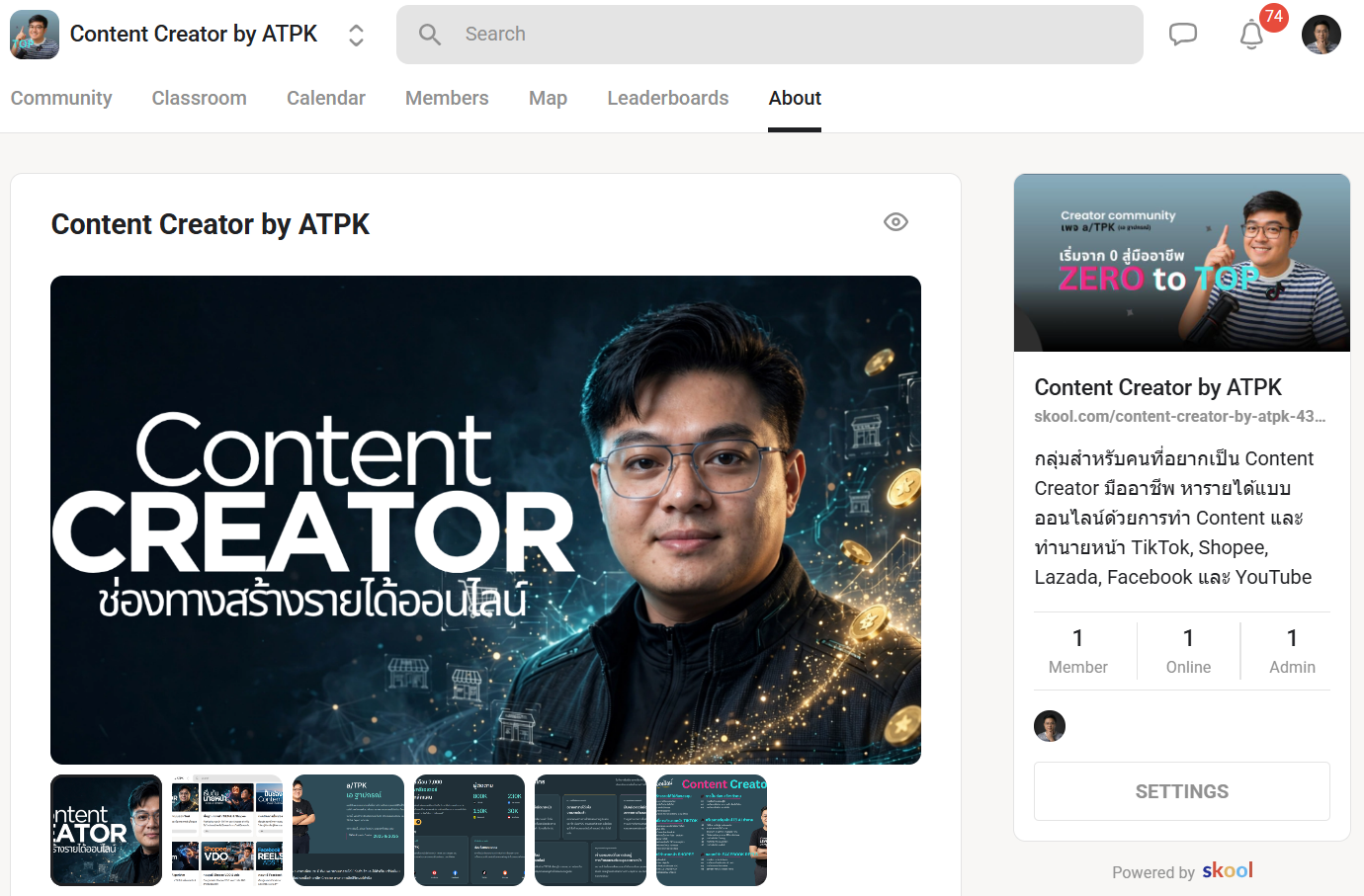This screenshot has width=1364, height=896.
Task: Click the group logo in the header
Action: [x=35, y=35]
